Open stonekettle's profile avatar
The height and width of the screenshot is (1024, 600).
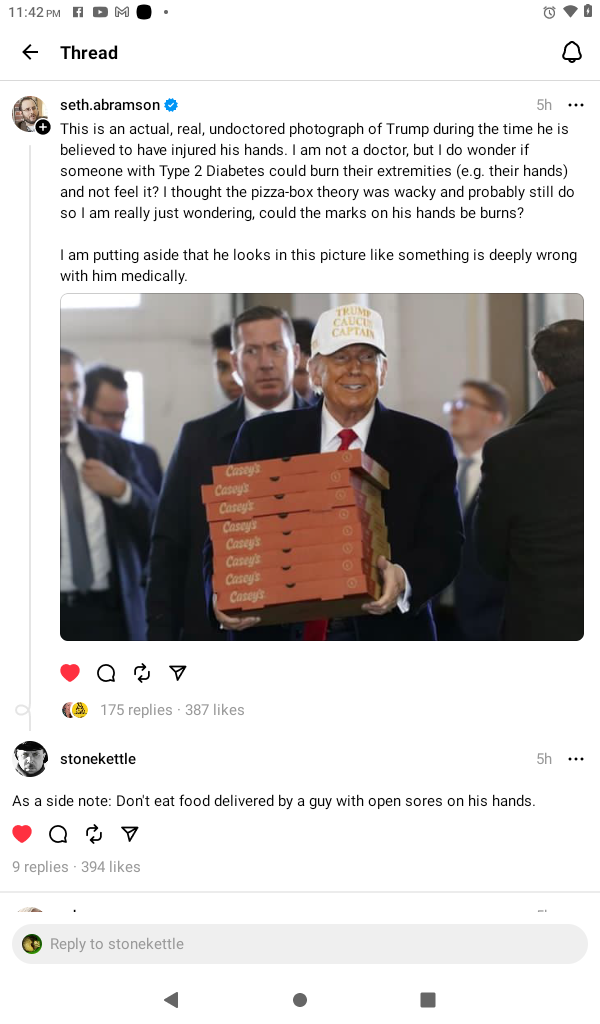pyautogui.click(x=30, y=759)
